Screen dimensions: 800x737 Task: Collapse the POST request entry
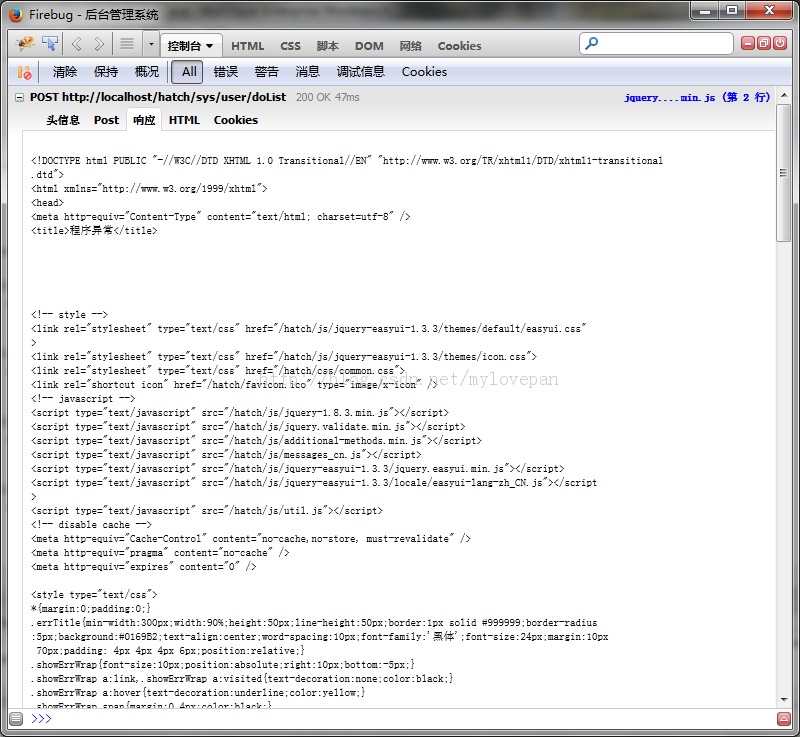[x=19, y=97]
